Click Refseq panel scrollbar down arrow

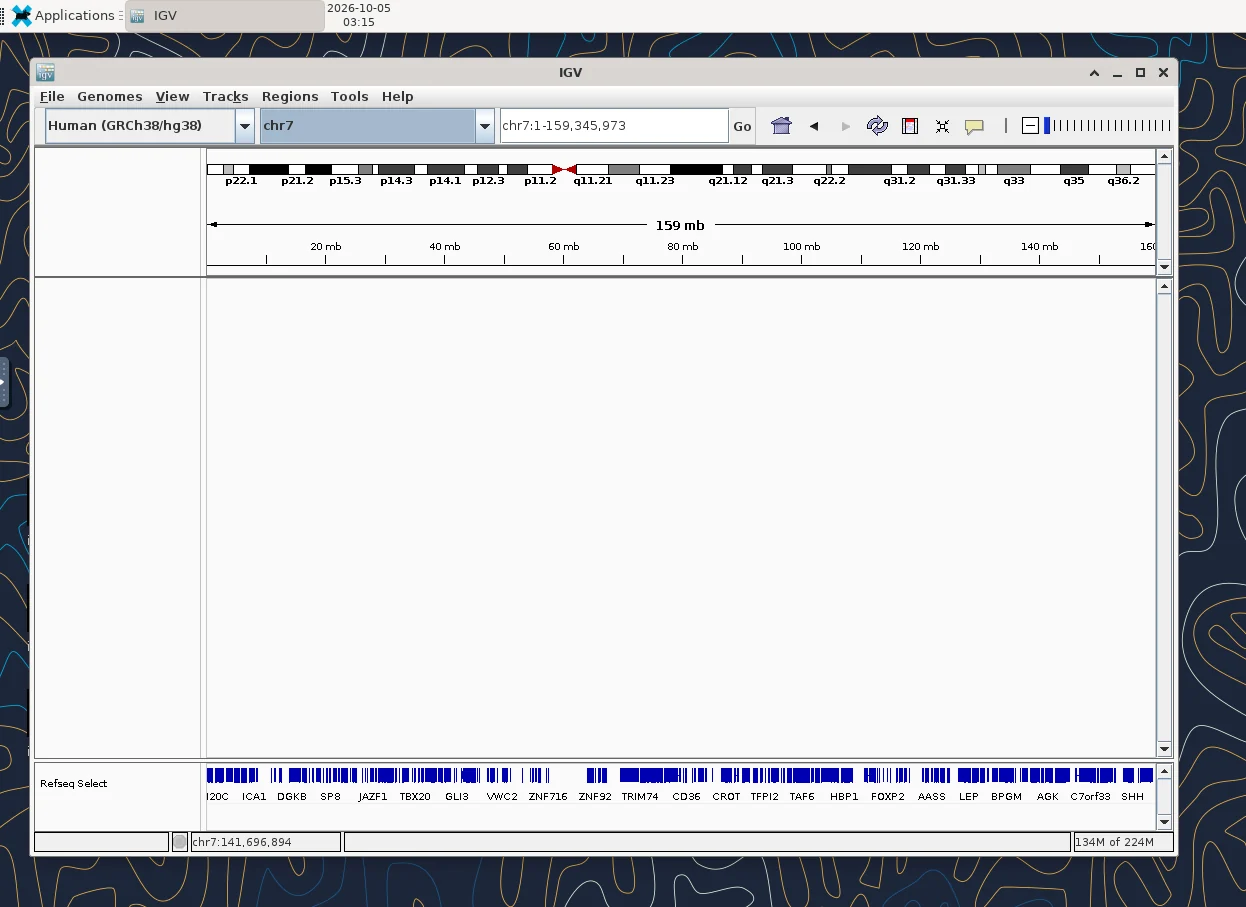click(1164, 822)
